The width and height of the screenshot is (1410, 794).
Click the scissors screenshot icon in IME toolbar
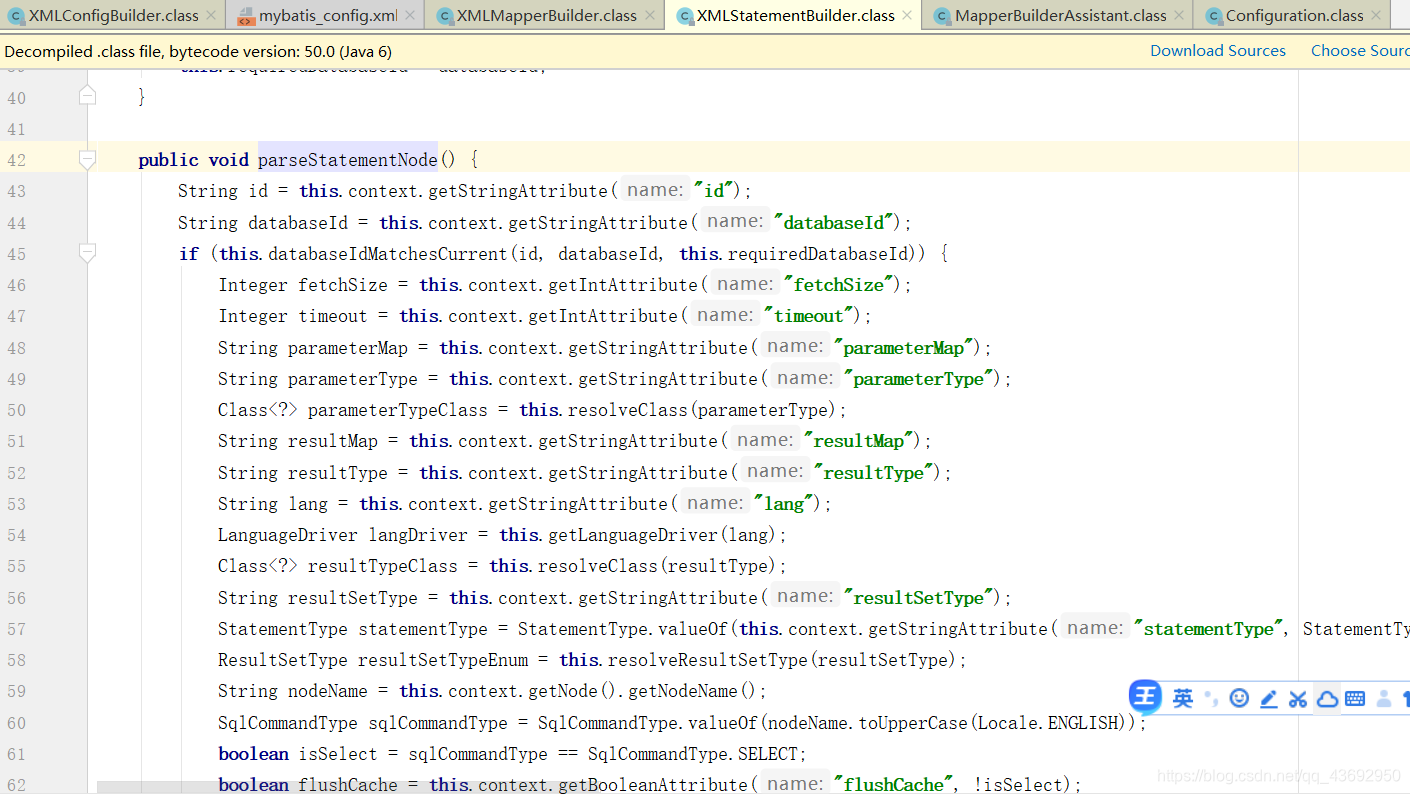pyautogui.click(x=1298, y=698)
